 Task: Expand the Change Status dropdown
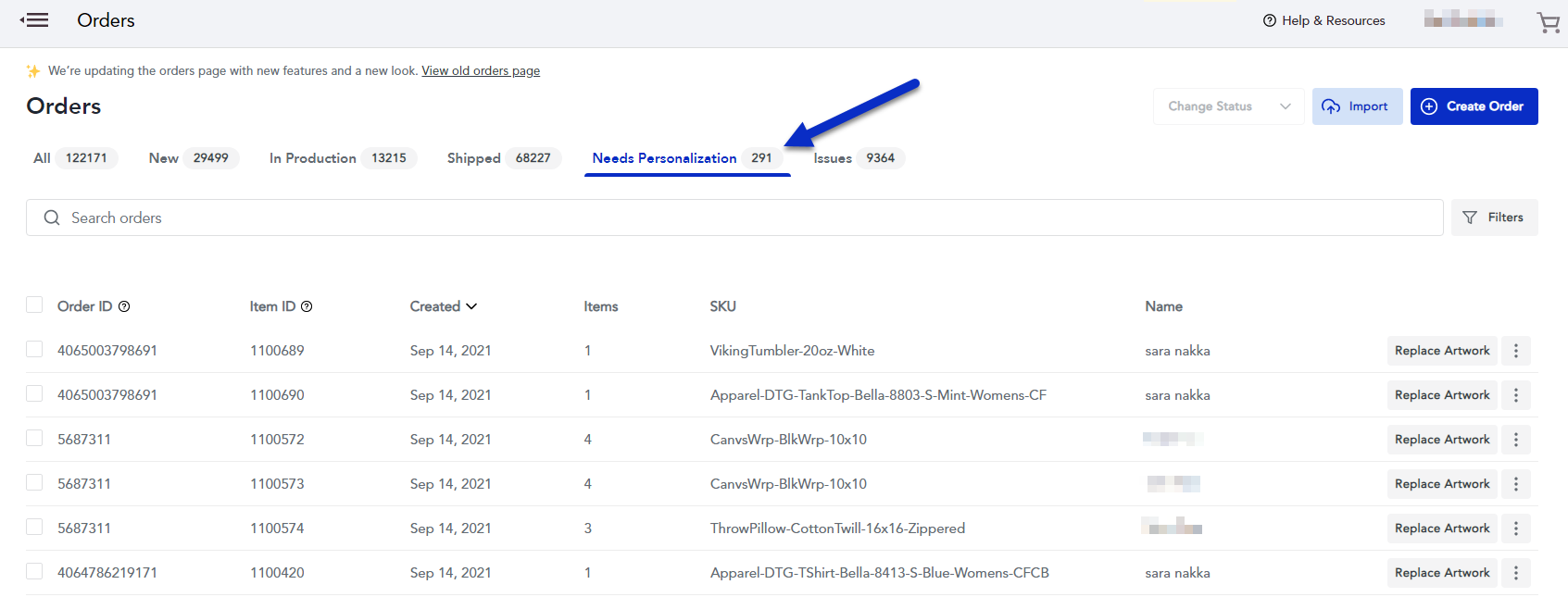(1228, 106)
